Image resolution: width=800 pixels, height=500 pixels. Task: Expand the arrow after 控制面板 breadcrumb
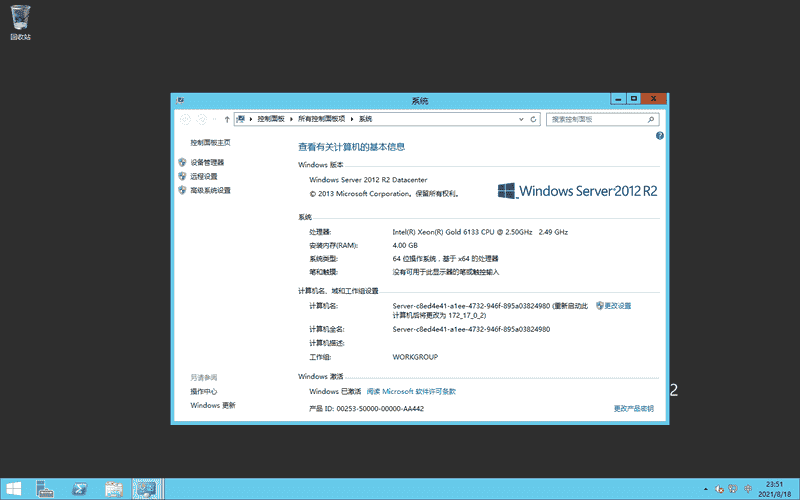coord(291,119)
